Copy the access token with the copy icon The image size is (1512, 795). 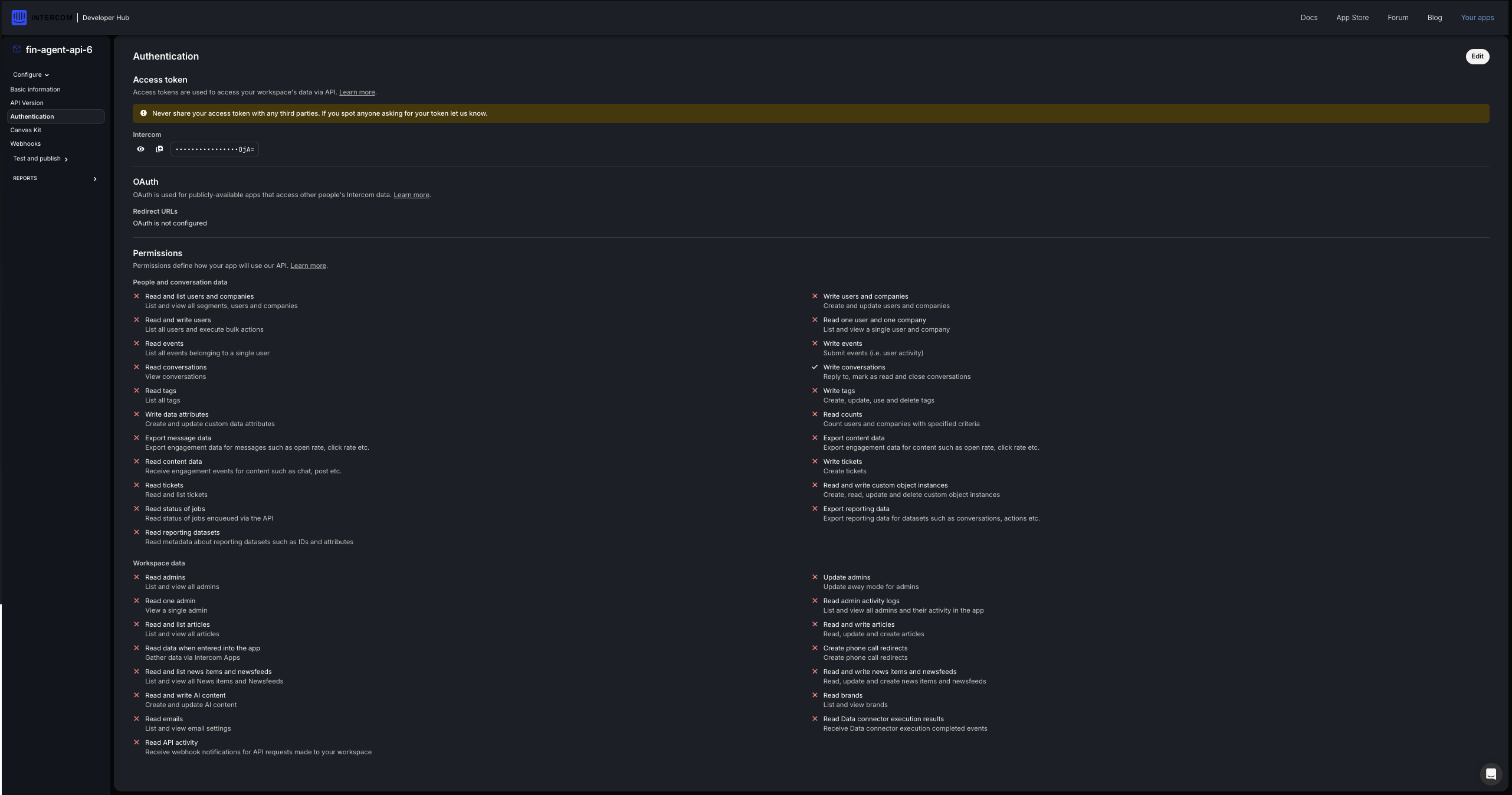(159, 149)
